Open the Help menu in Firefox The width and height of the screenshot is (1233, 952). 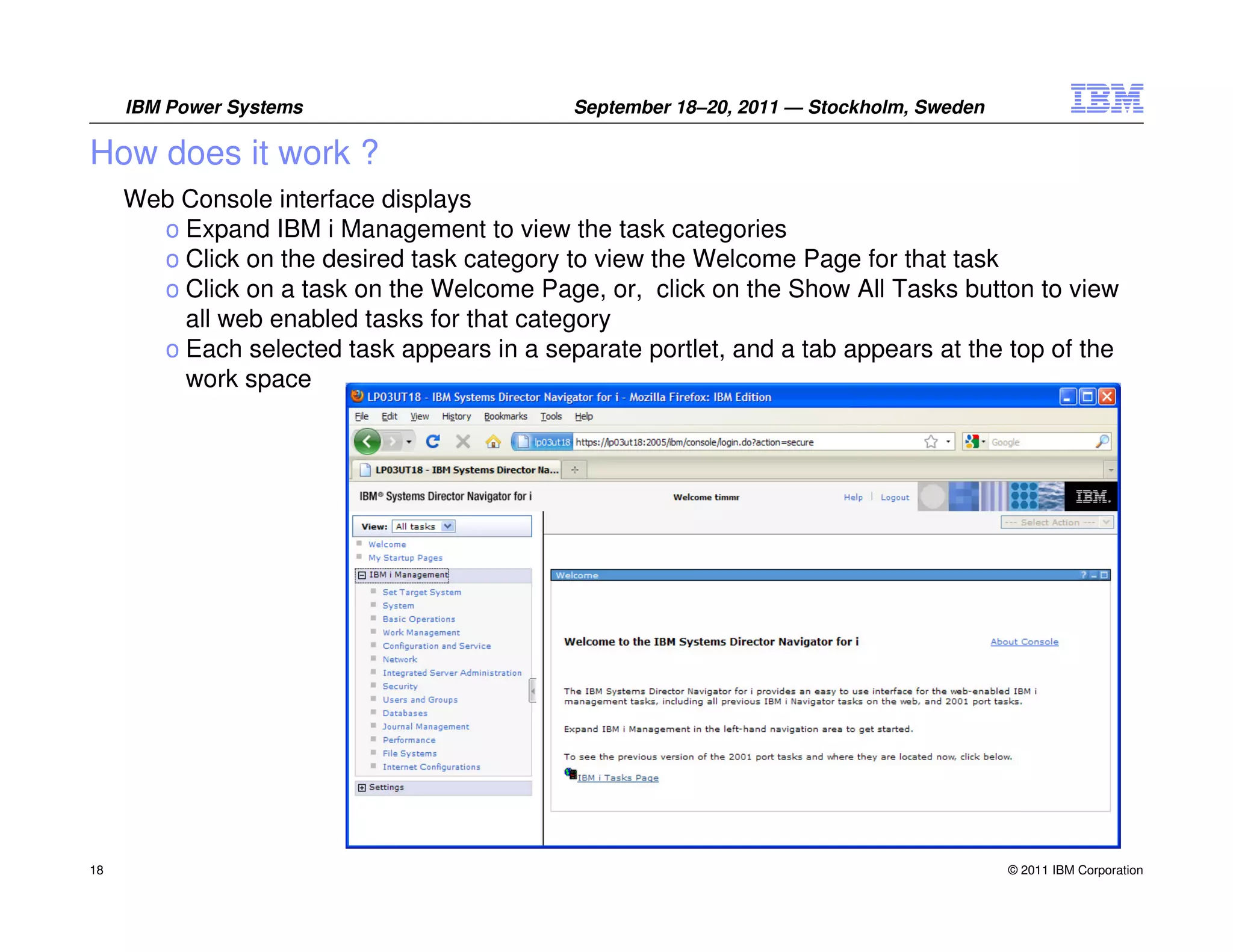[583, 416]
